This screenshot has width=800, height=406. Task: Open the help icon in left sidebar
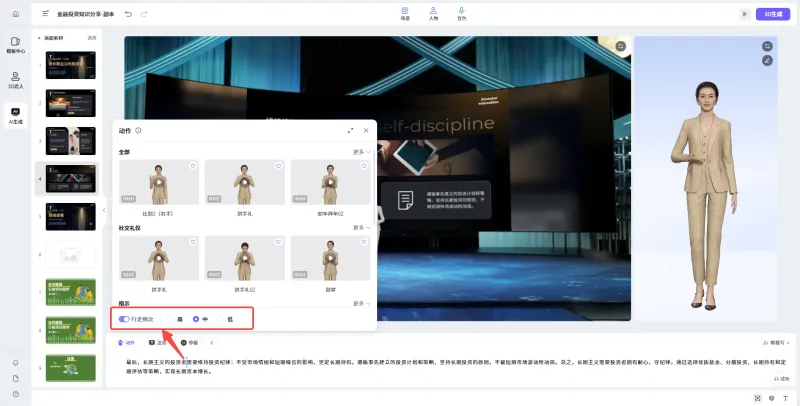[x=16, y=394]
